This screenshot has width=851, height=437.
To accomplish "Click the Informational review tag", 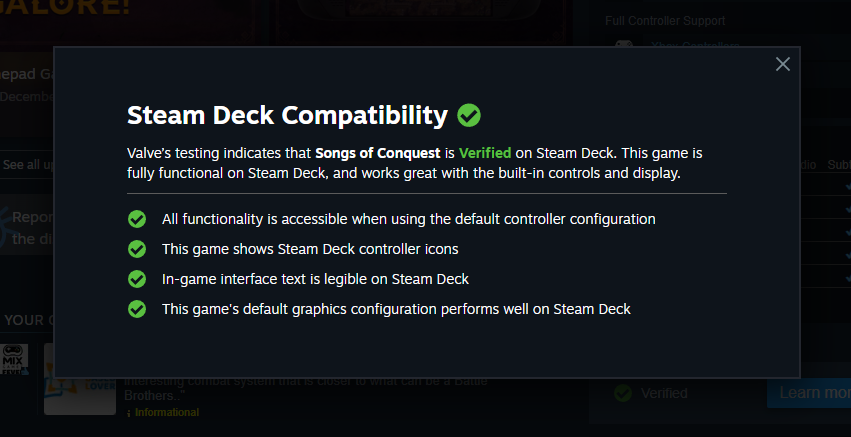I will tap(166, 412).
